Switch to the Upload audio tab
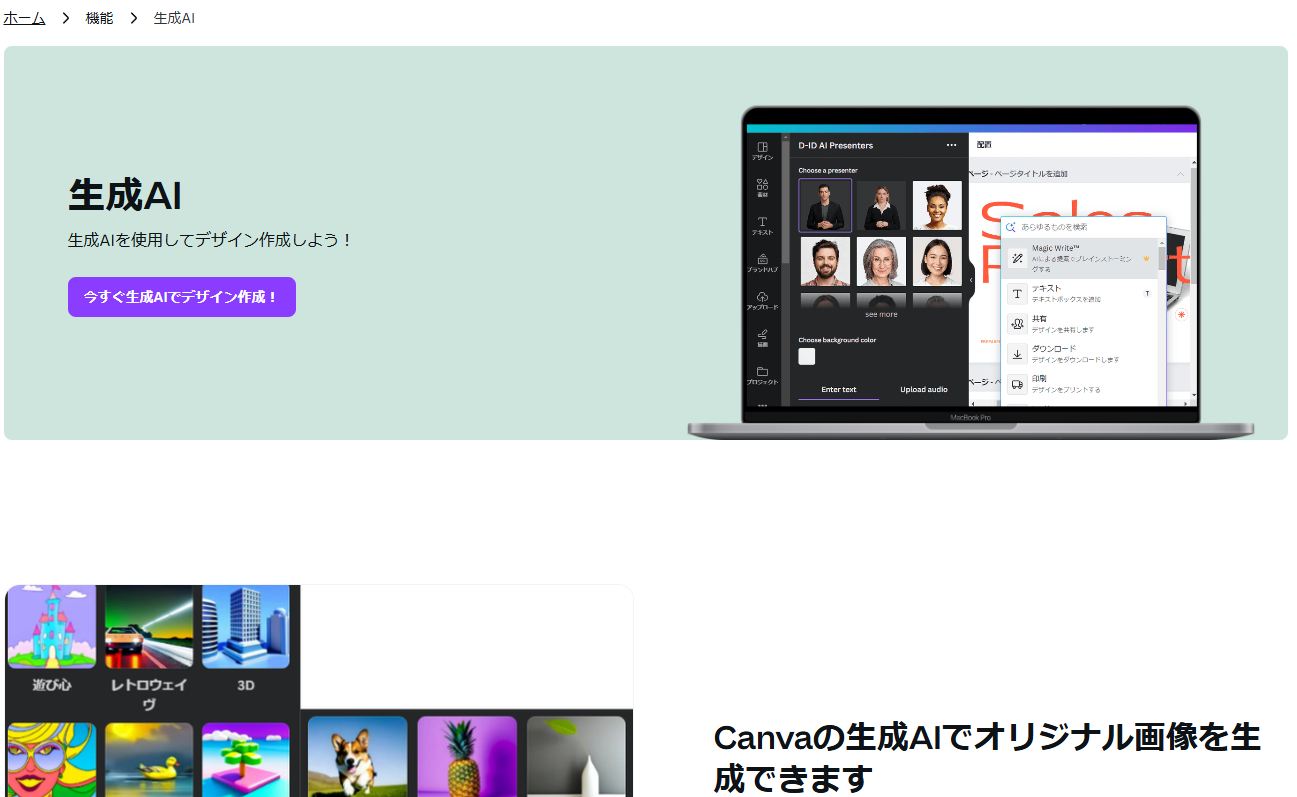1297x797 pixels. point(923,389)
